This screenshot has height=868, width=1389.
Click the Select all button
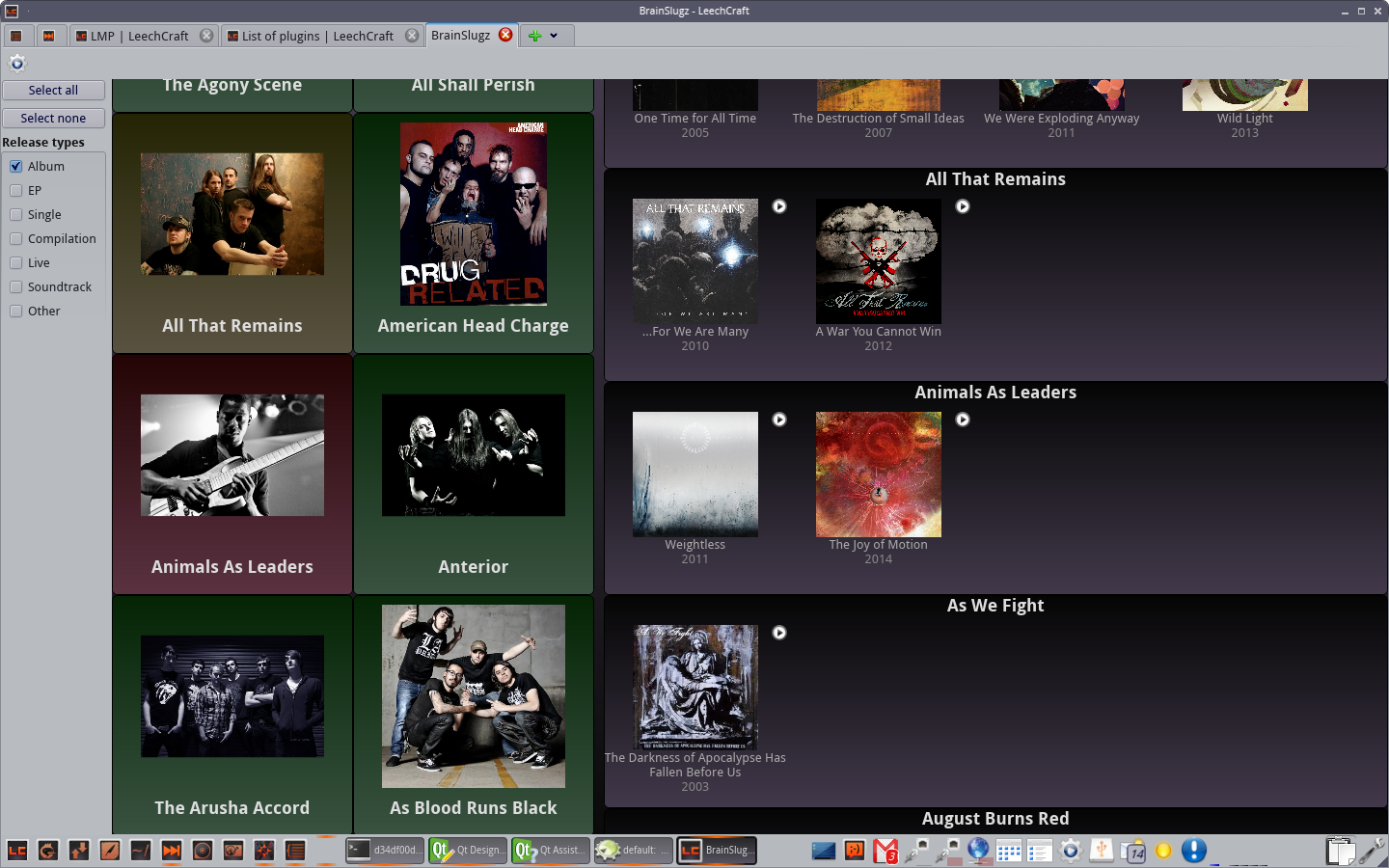point(53,90)
